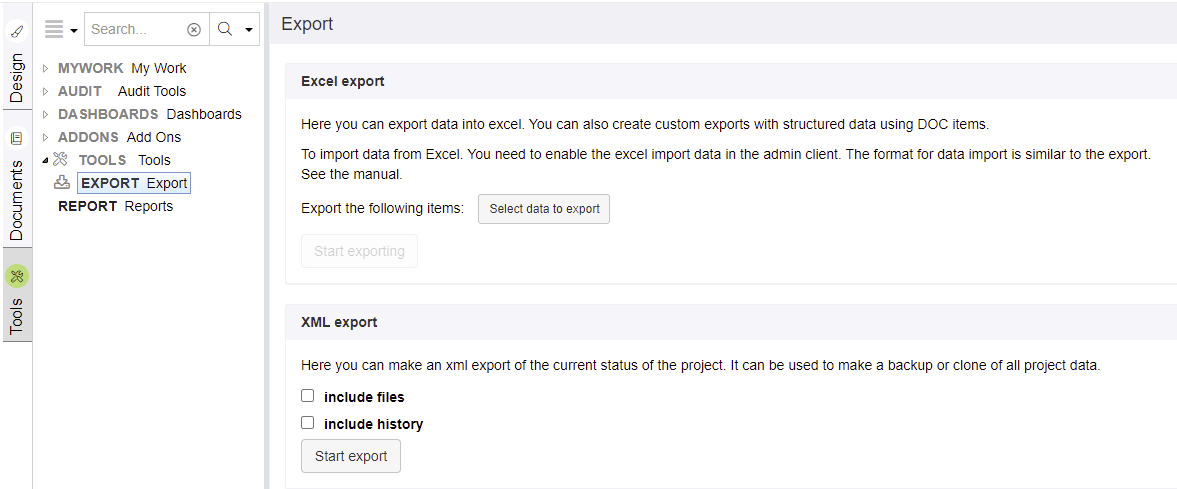Screen dimensions: 1177x489
Task: Collapse the TOOLS tree node
Action: click(x=46, y=160)
